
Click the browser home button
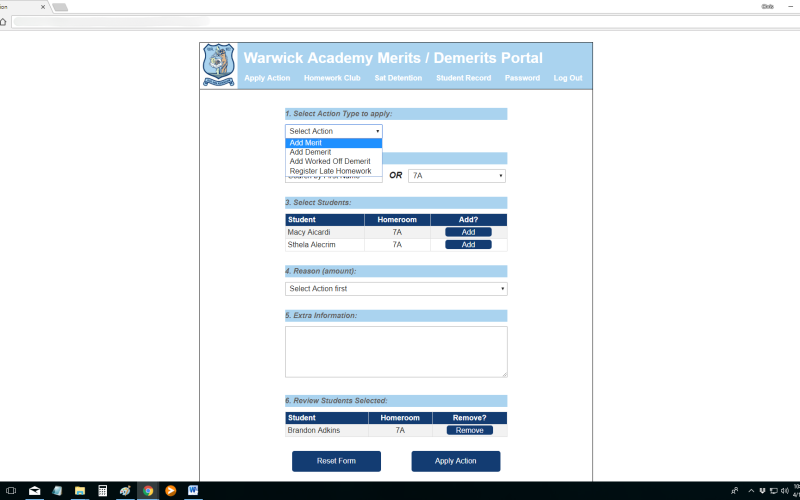3,22
